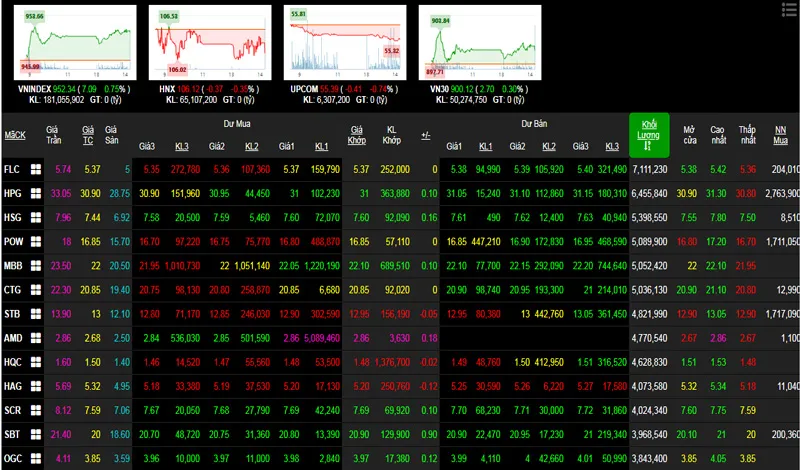Select the HSG ticker symbol
Viewport: 800px width, 470px height.
pos(13,217)
